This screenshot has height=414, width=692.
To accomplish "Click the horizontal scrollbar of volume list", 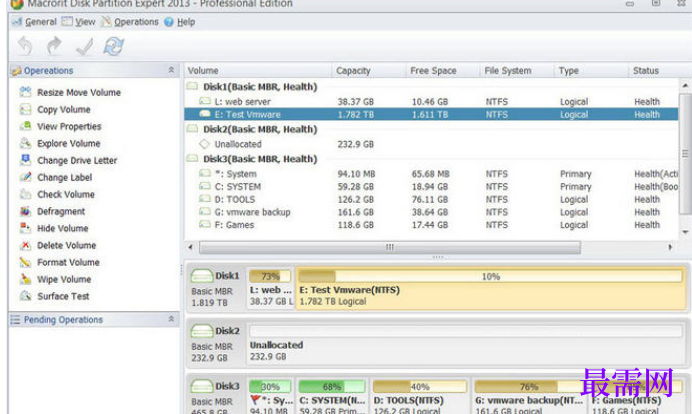I will [390, 247].
